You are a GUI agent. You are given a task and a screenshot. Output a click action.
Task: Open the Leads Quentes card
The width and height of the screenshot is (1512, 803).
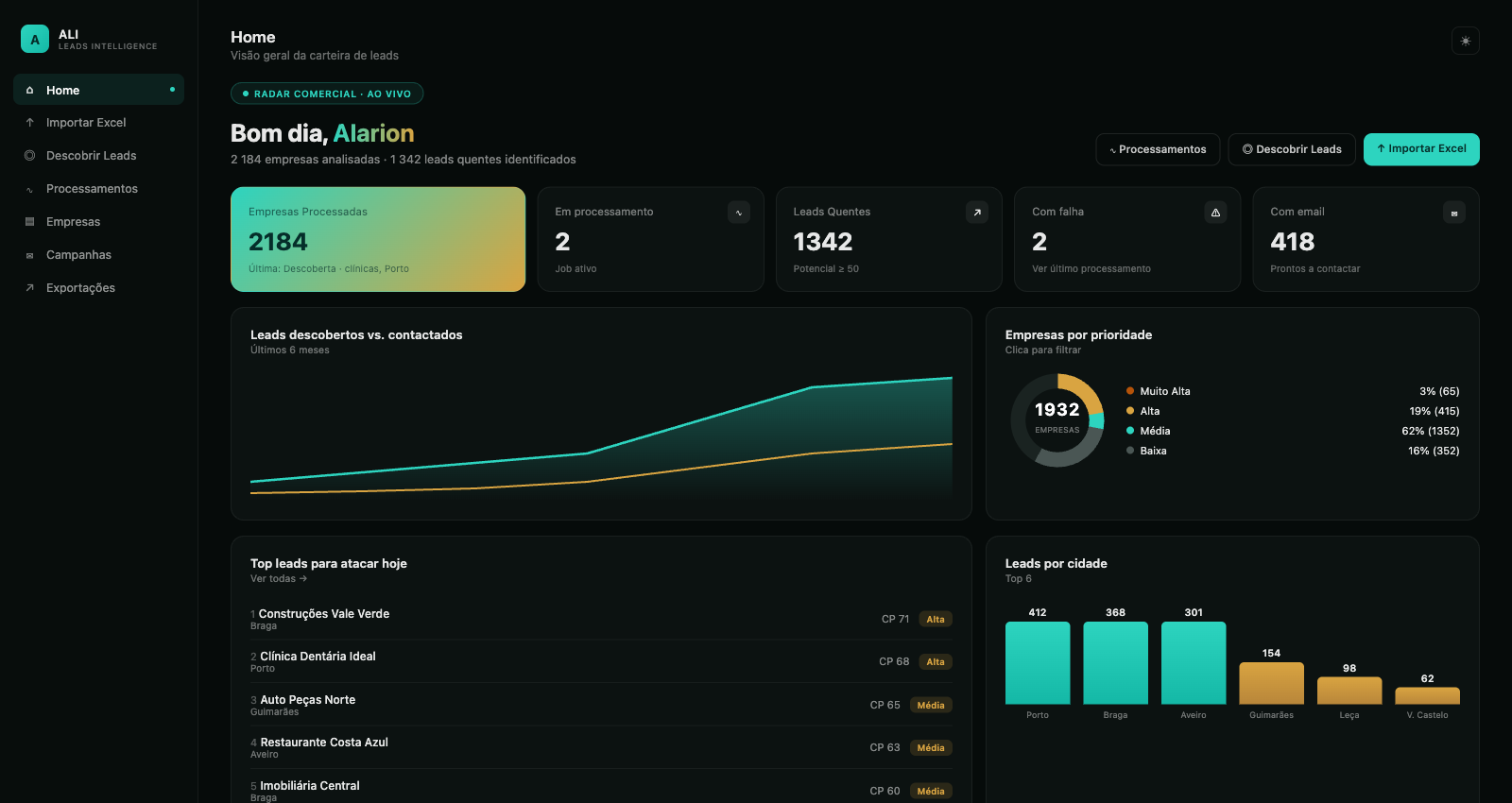[888, 239]
